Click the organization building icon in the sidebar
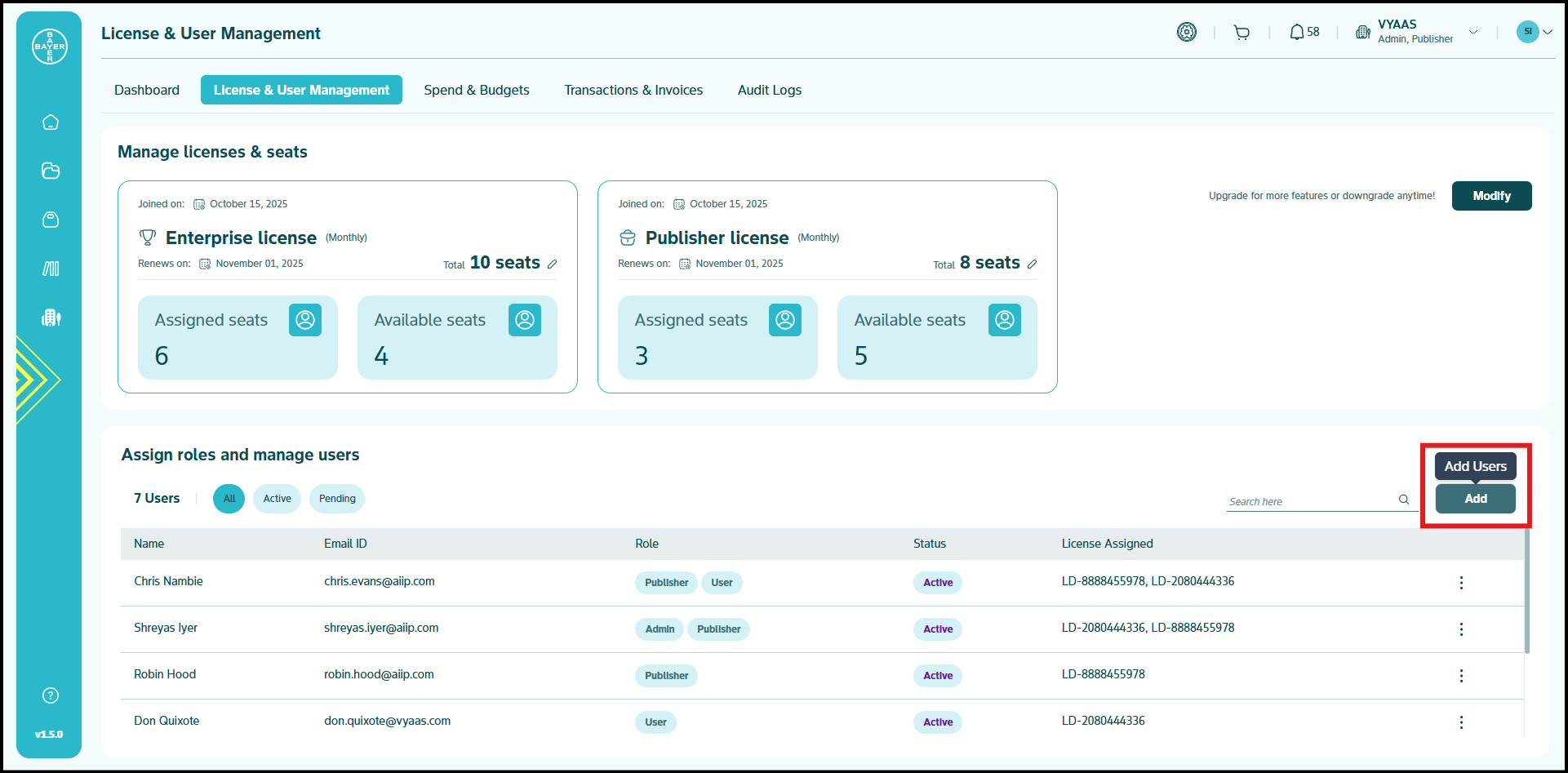1568x773 pixels. click(51, 318)
